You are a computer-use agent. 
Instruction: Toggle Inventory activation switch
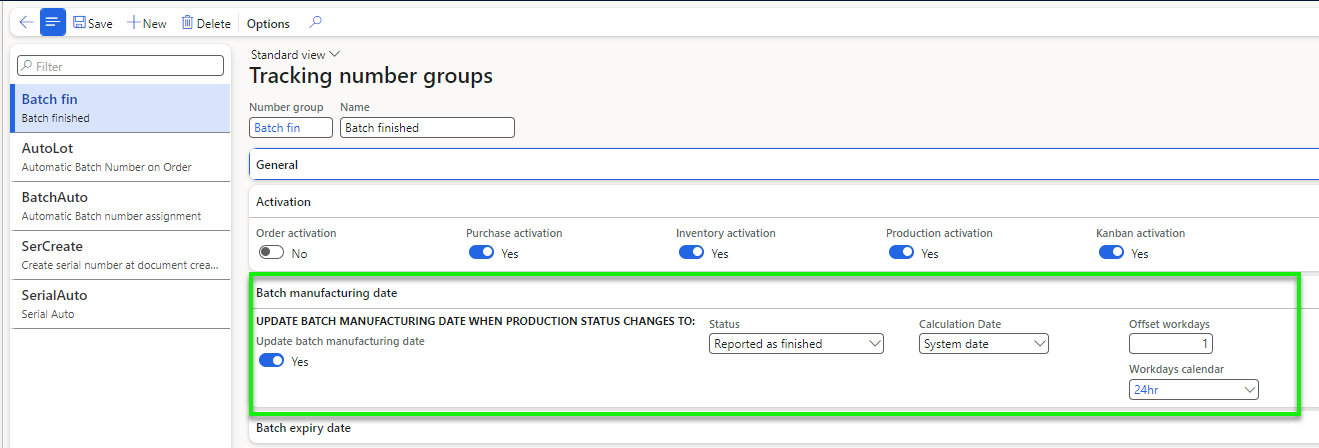[691, 253]
